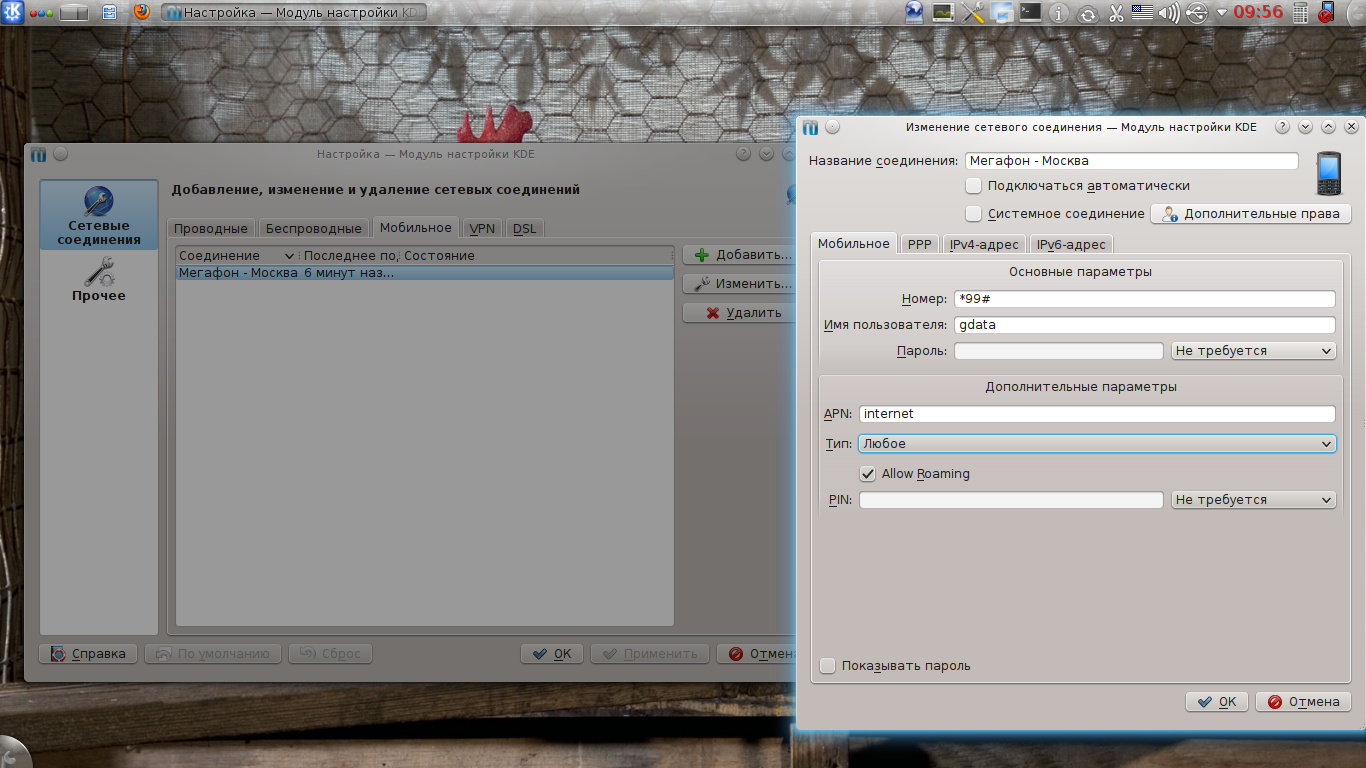Screen dimensions: 1366x768
Task: Open the Проводные tab
Action: tap(211, 229)
